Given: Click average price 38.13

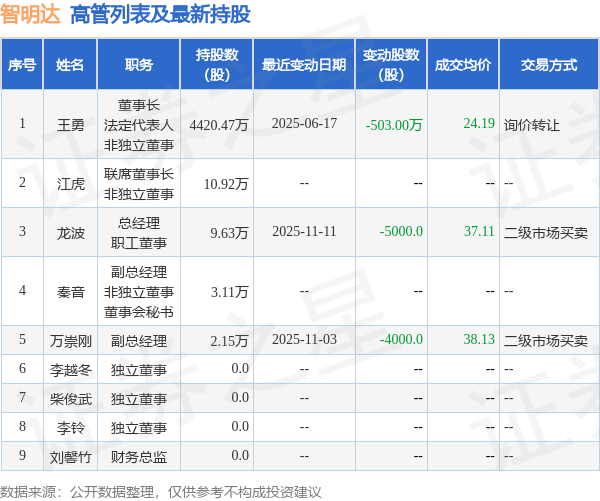Looking at the screenshot, I should pos(479,339).
